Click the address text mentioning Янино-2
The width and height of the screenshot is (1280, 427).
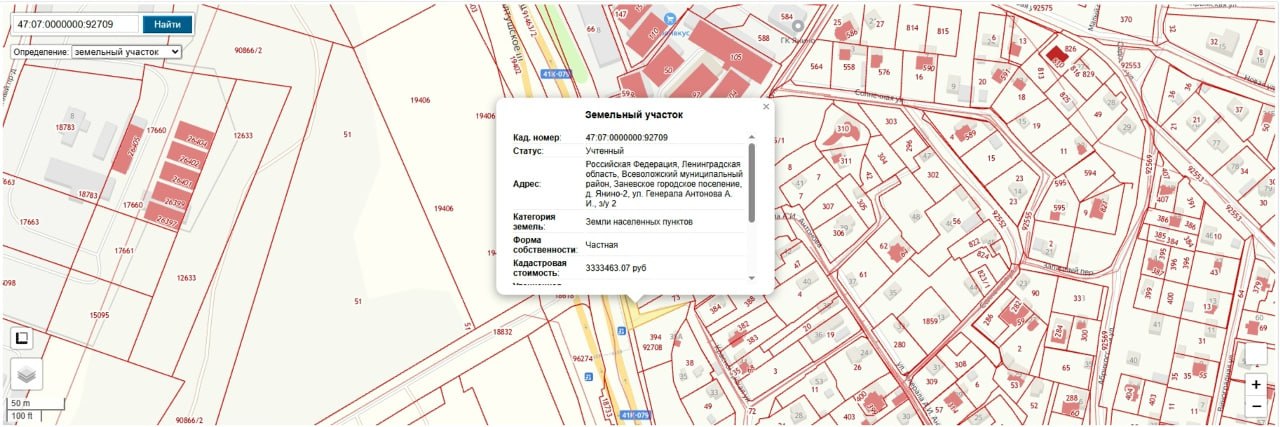(664, 184)
